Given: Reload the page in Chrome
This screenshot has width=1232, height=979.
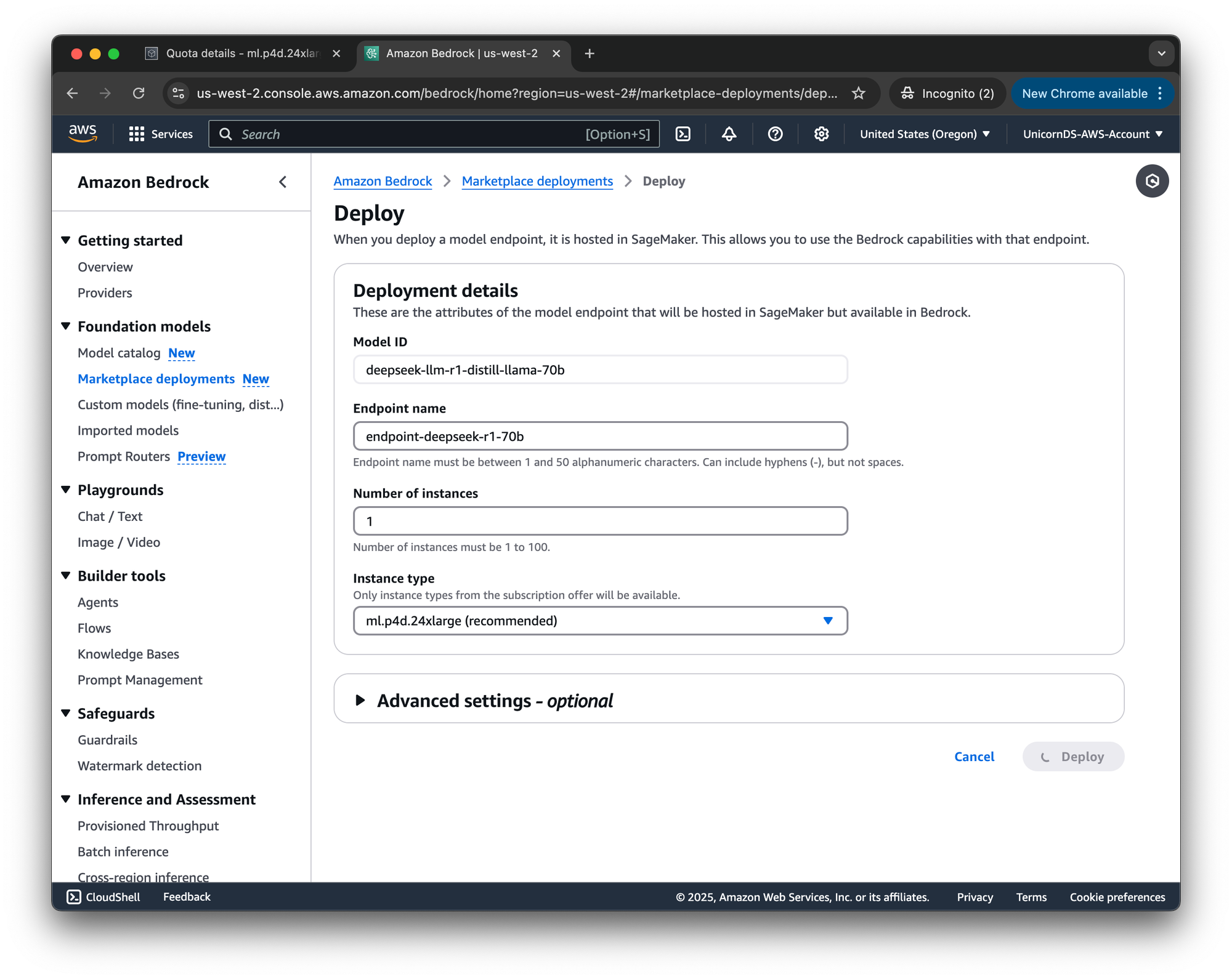Looking at the screenshot, I should pos(139,94).
